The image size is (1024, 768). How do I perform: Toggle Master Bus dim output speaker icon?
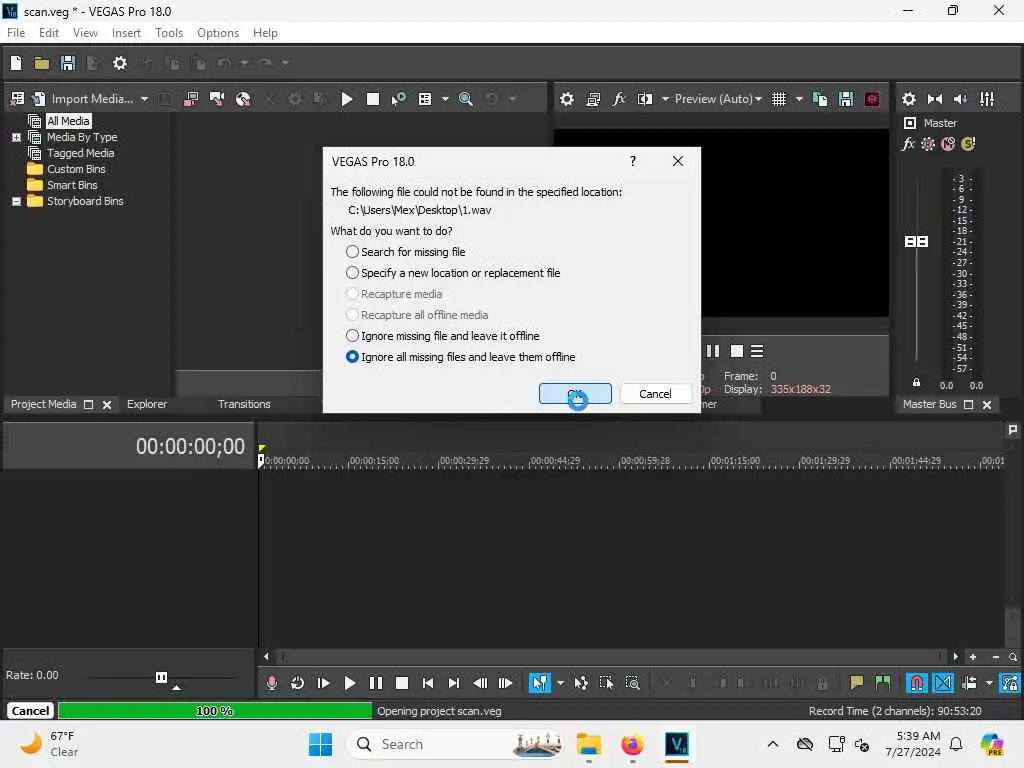coord(961,99)
